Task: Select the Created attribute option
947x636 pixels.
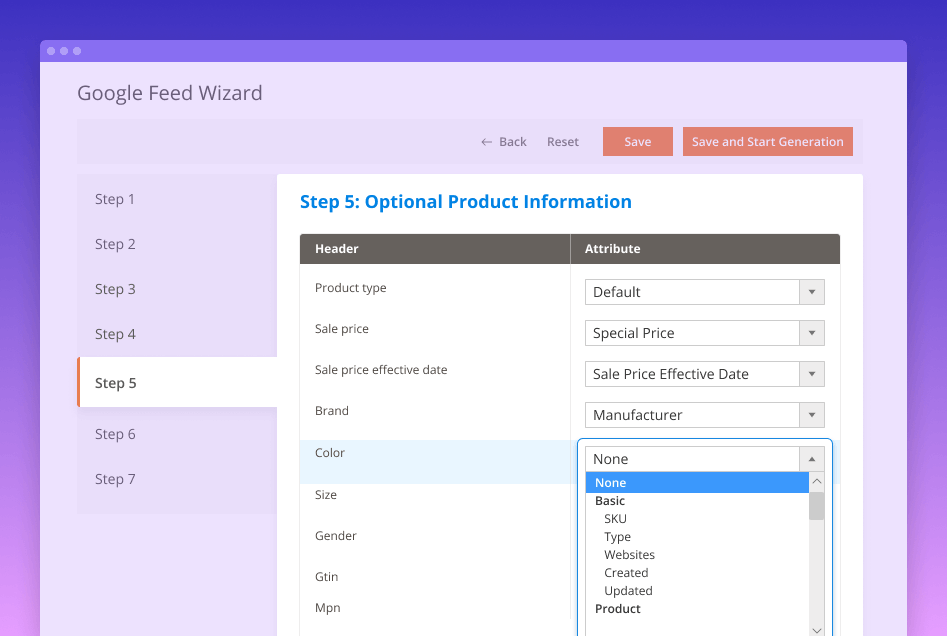Action: 626,572
